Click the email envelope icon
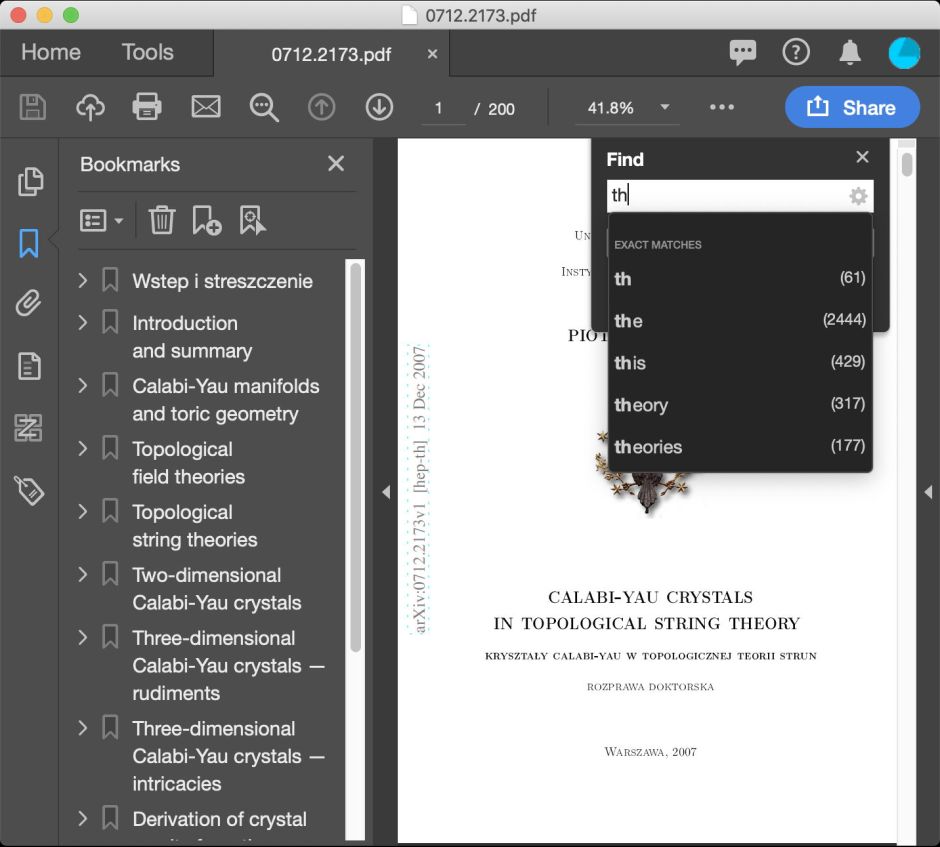This screenshot has width=940, height=847. click(x=206, y=107)
